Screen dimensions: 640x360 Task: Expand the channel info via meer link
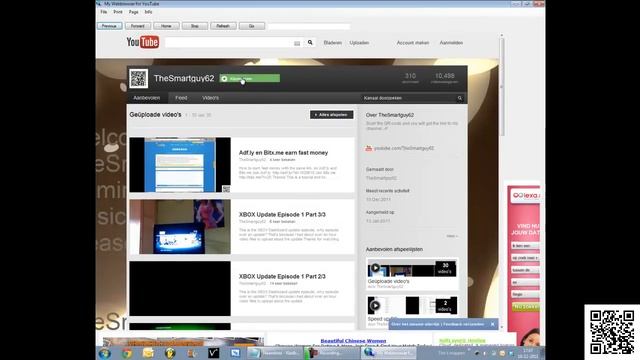[452, 236]
